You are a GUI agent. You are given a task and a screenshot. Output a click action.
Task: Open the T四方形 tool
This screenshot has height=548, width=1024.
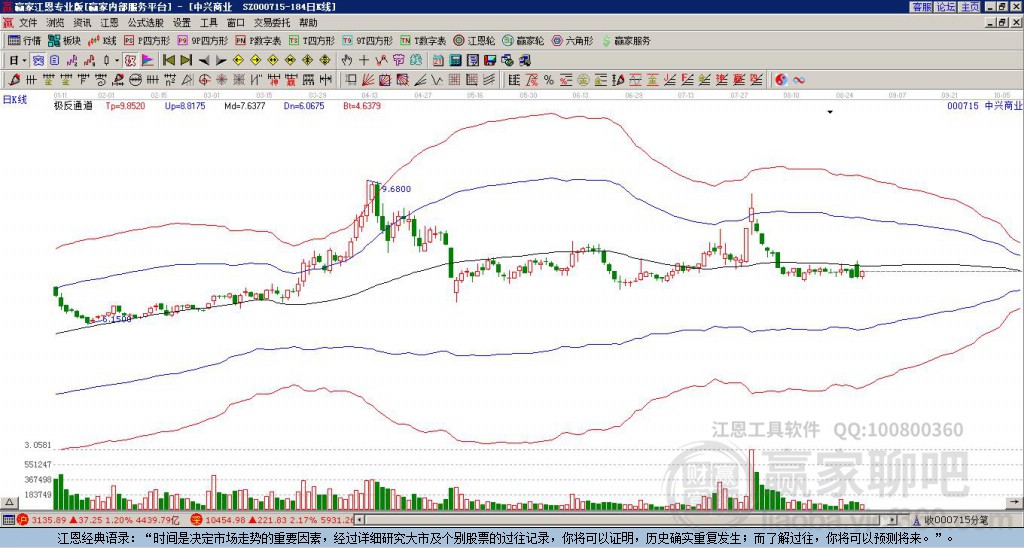(x=312, y=40)
